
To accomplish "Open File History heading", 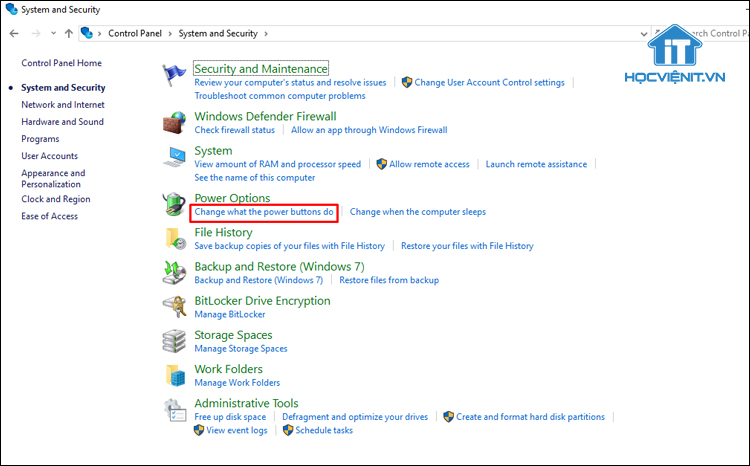I will click(223, 233).
